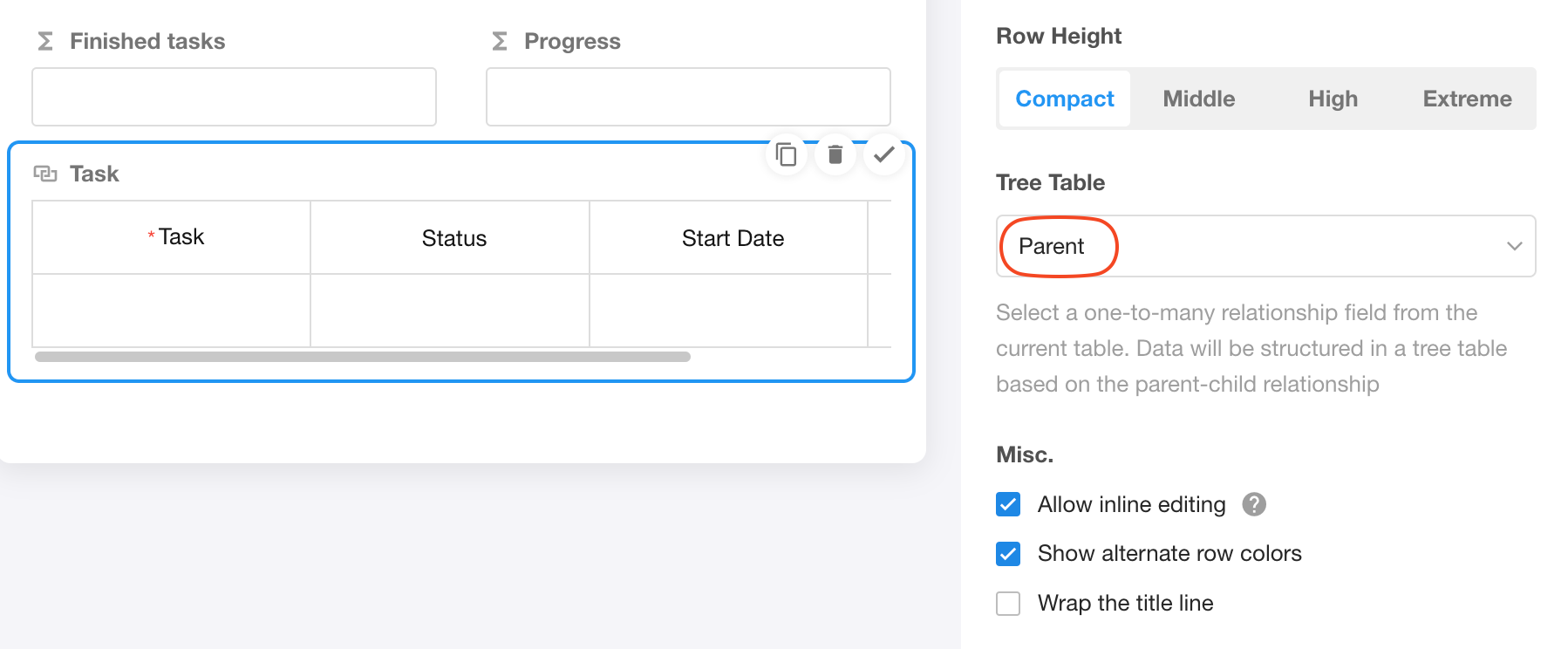Disable Show alternate row colors
The height and width of the screenshot is (649, 1568).
1008,554
